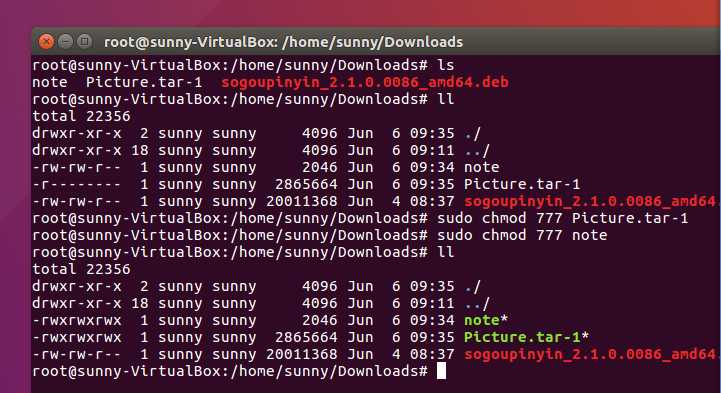Click the command 'sudo chmod 777 note'

pos(522,235)
